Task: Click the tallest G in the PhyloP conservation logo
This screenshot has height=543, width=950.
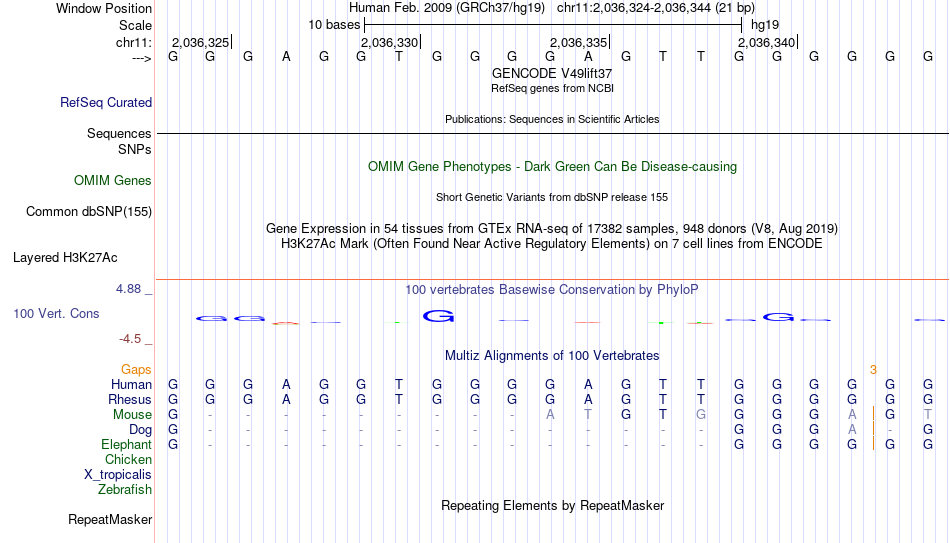Action: [x=438, y=316]
